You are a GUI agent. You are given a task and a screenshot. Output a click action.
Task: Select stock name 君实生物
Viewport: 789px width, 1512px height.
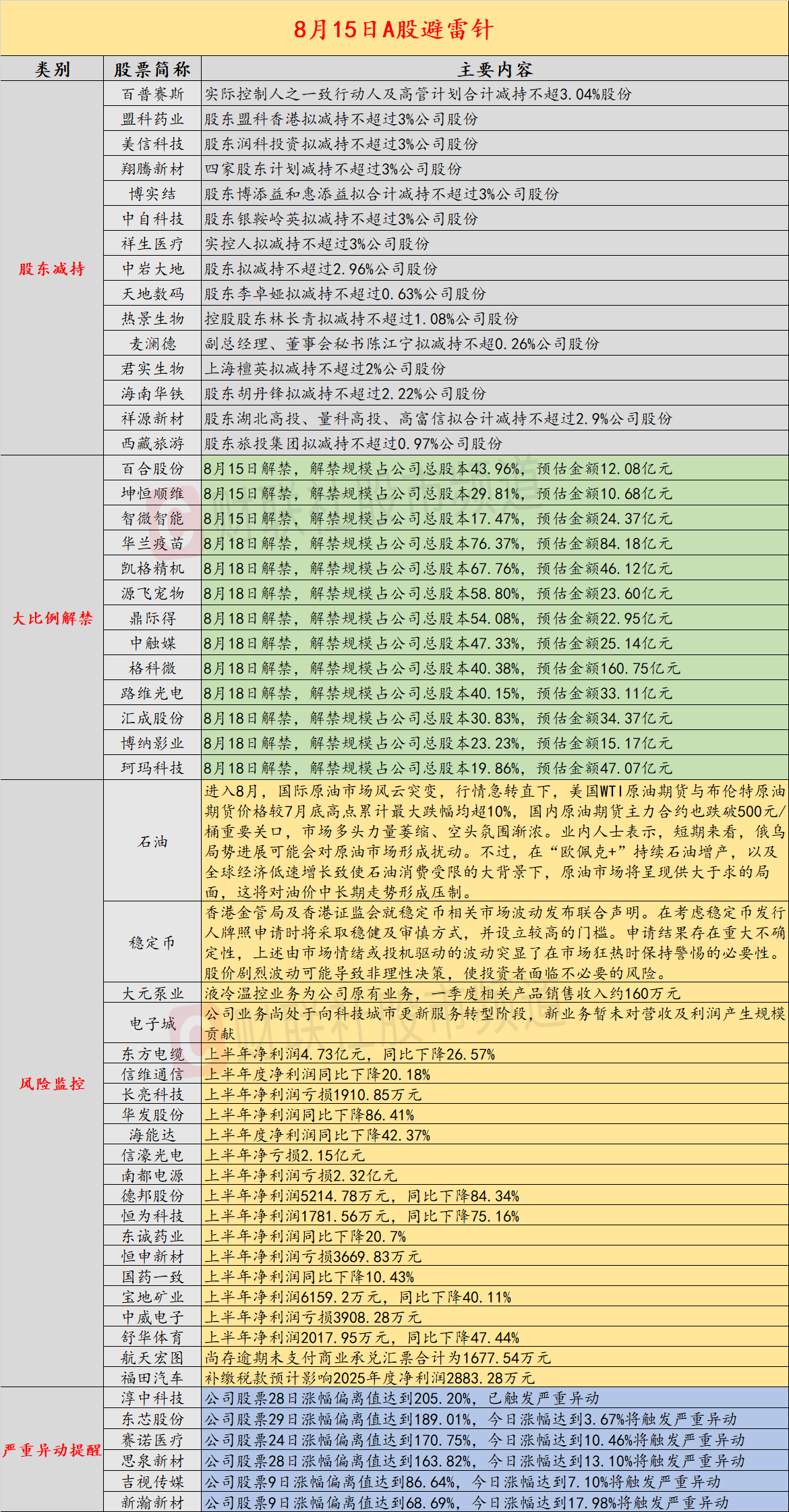152,368
